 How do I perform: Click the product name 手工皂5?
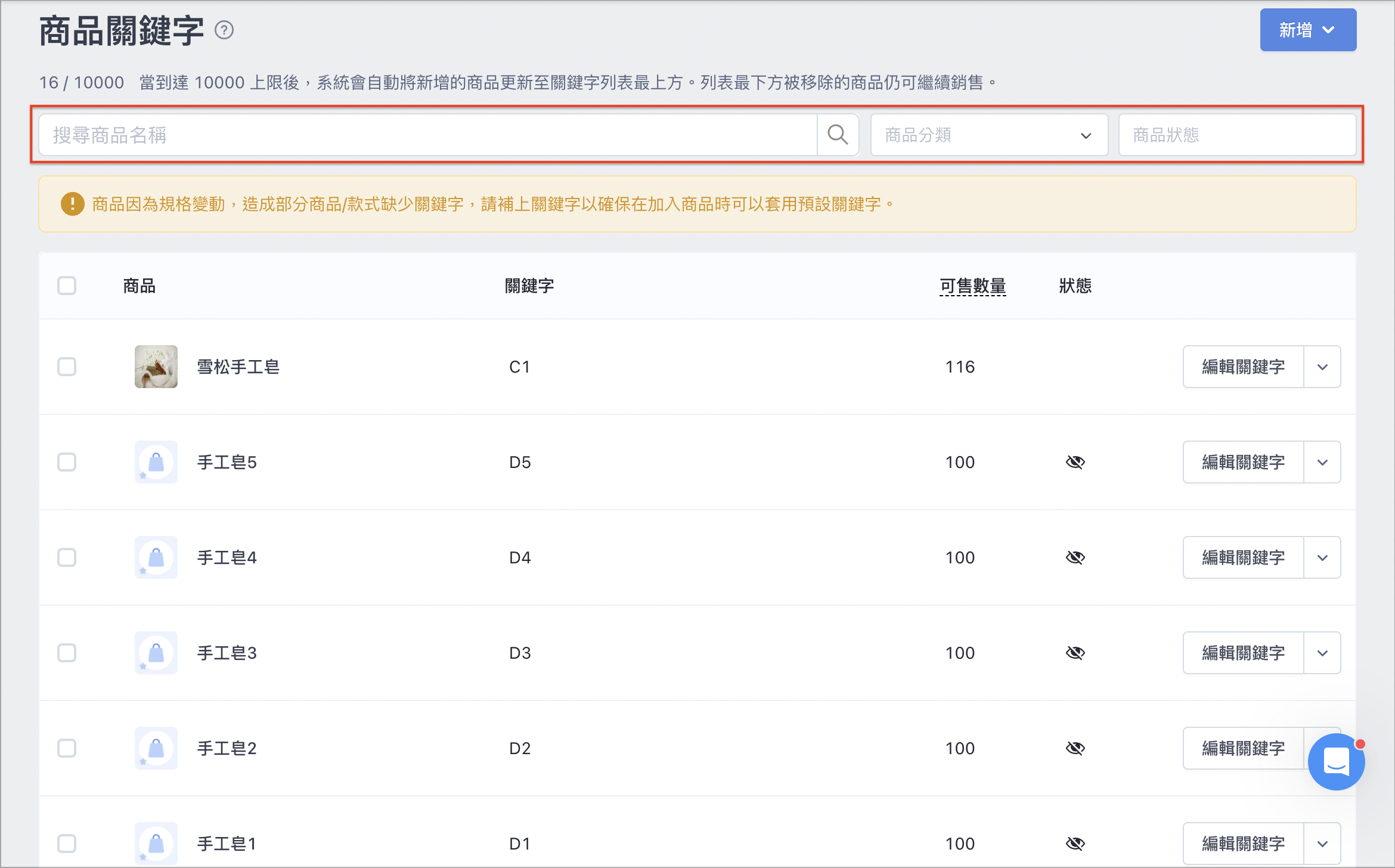[x=227, y=462]
